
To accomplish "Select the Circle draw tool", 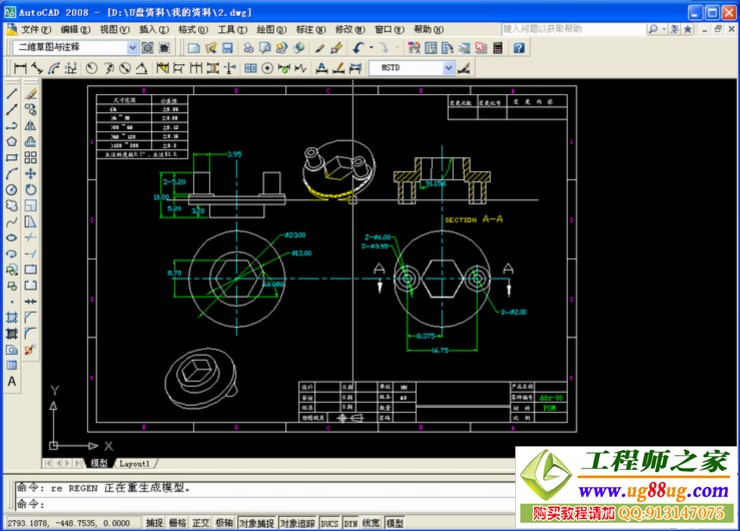I will coord(12,189).
